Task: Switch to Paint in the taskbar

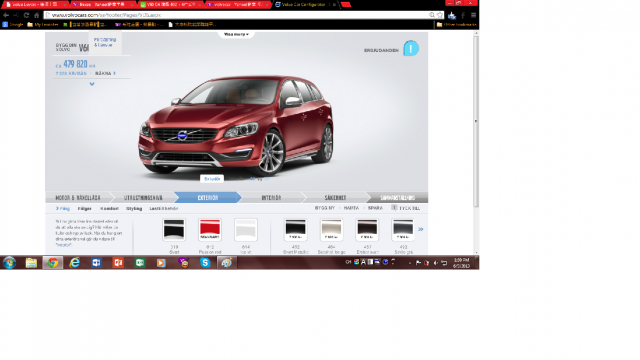Action: (227, 262)
